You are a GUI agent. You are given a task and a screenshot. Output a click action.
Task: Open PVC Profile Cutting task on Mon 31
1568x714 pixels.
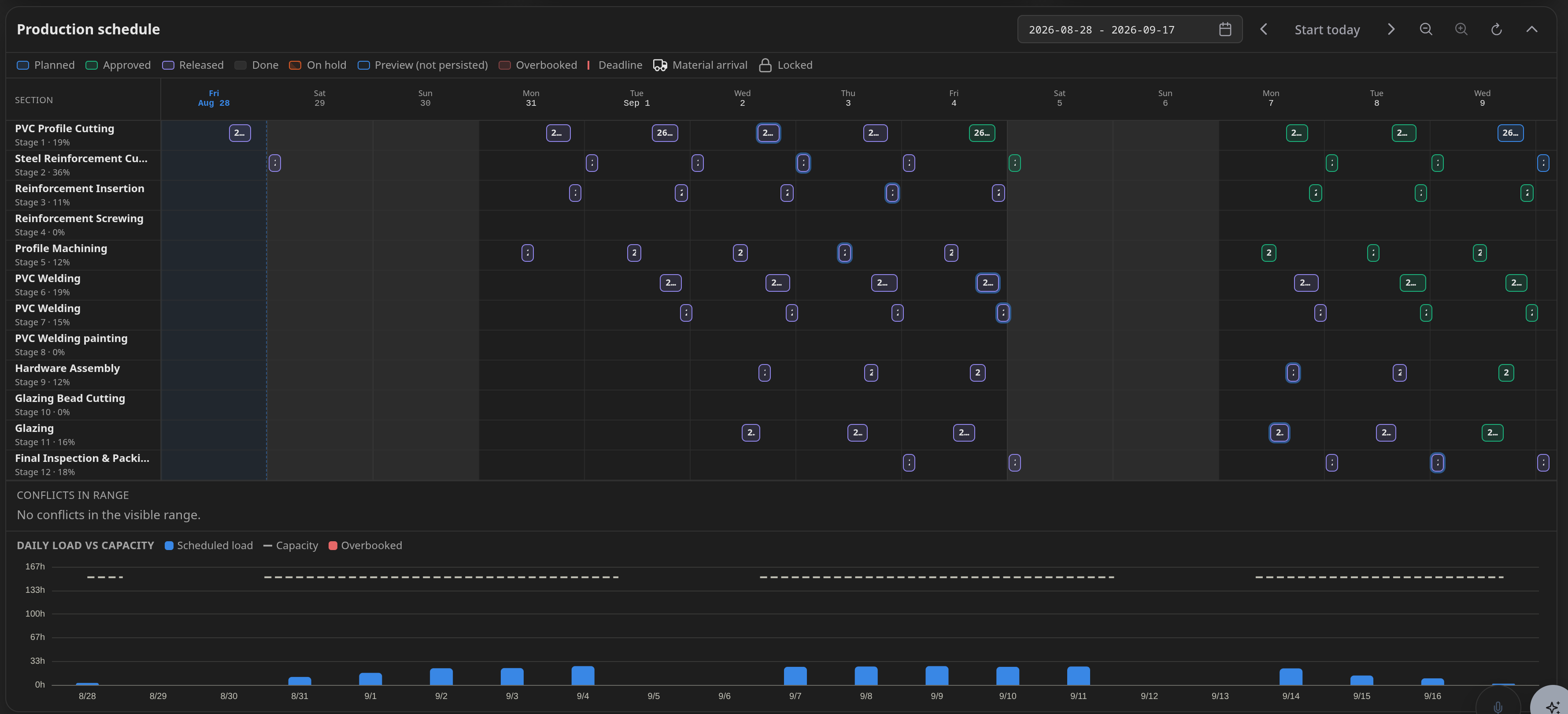[x=558, y=133]
